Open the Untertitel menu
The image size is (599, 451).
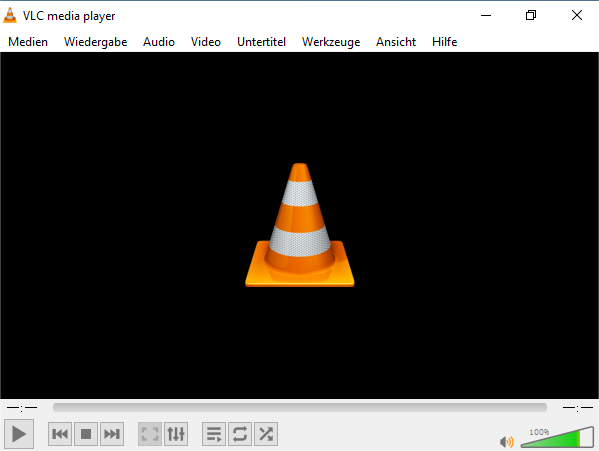[x=261, y=42]
